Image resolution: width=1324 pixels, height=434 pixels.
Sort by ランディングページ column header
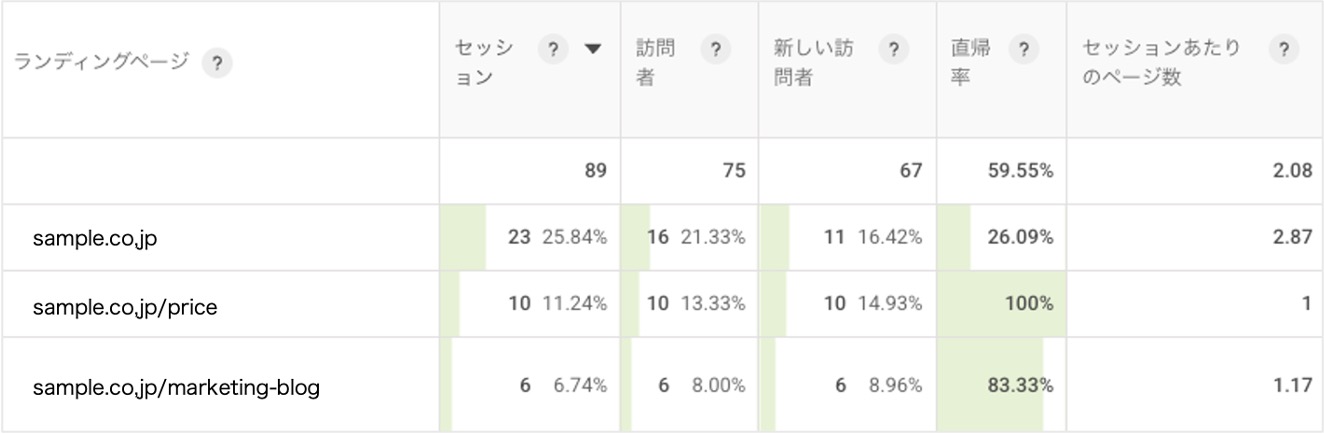click(x=101, y=64)
